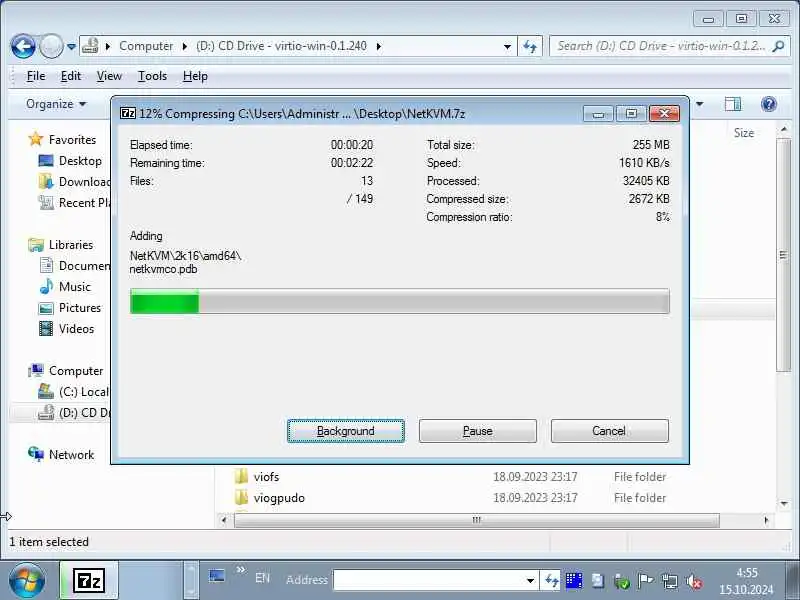Minimize the 7-Zip compressing dialog
The image size is (800, 600).
(598, 114)
